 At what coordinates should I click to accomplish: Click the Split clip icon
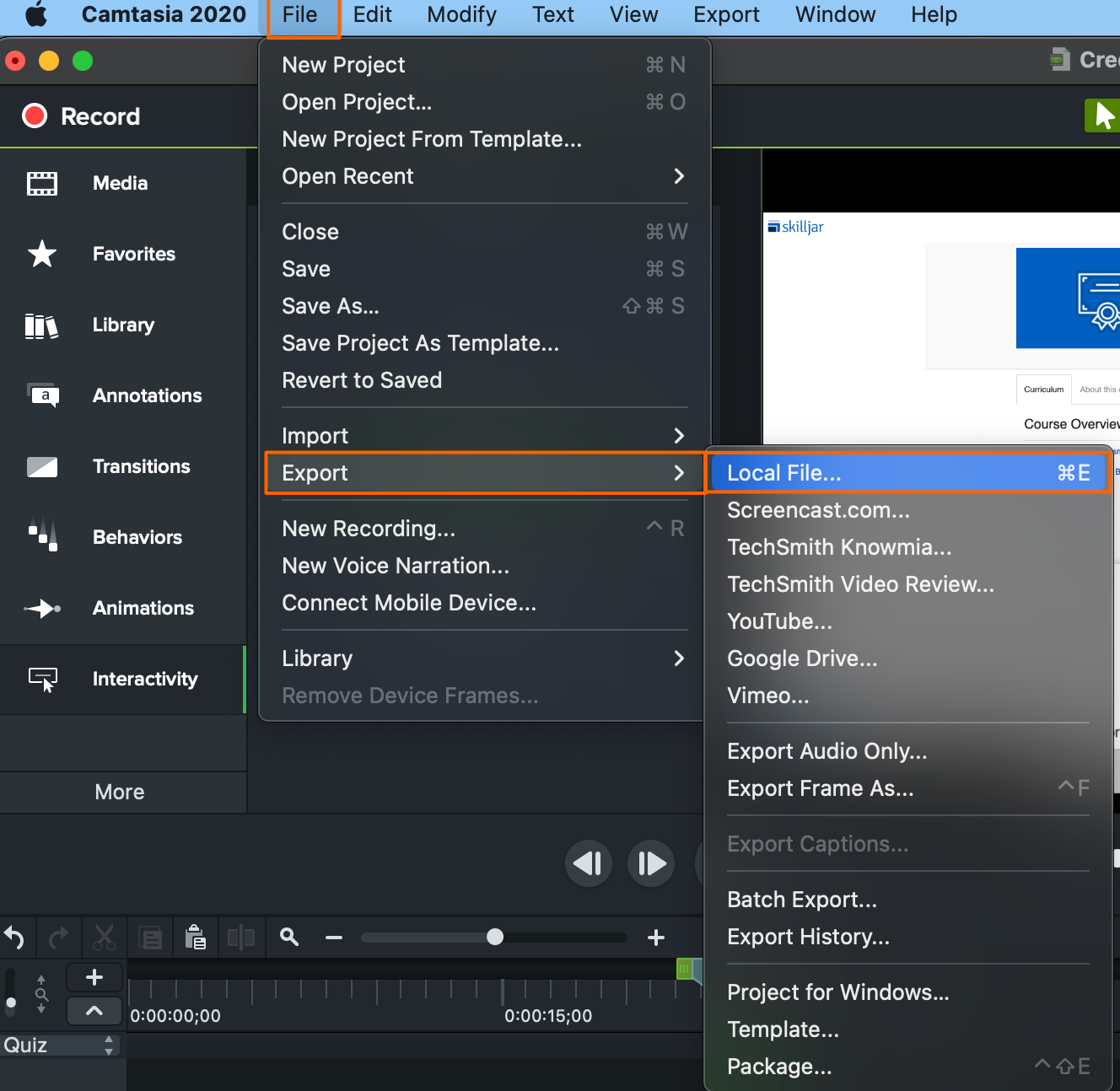[x=241, y=937]
